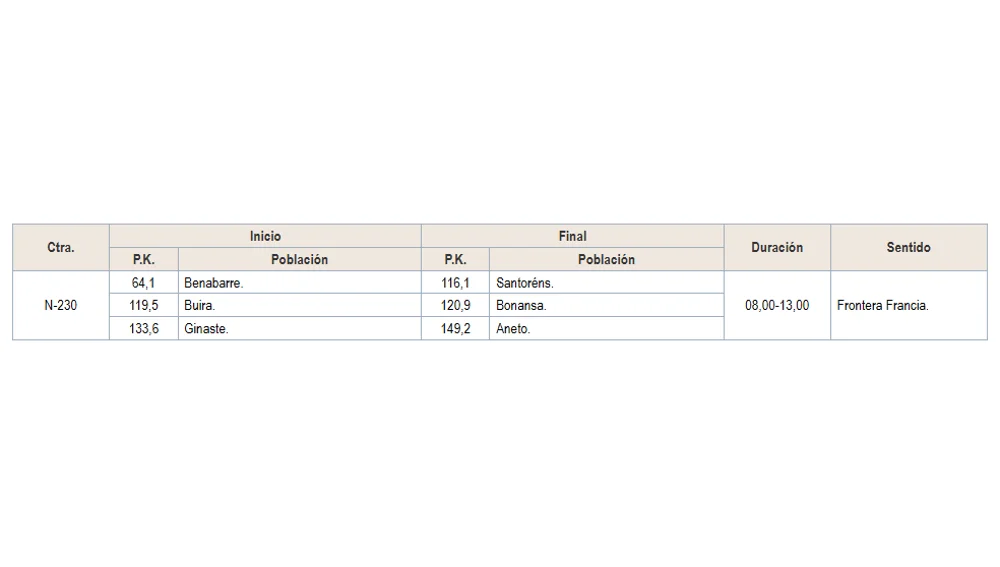Viewport: 1000px width, 567px height.
Task: Click the 119,5 kilometer point cell
Action: pos(144,306)
